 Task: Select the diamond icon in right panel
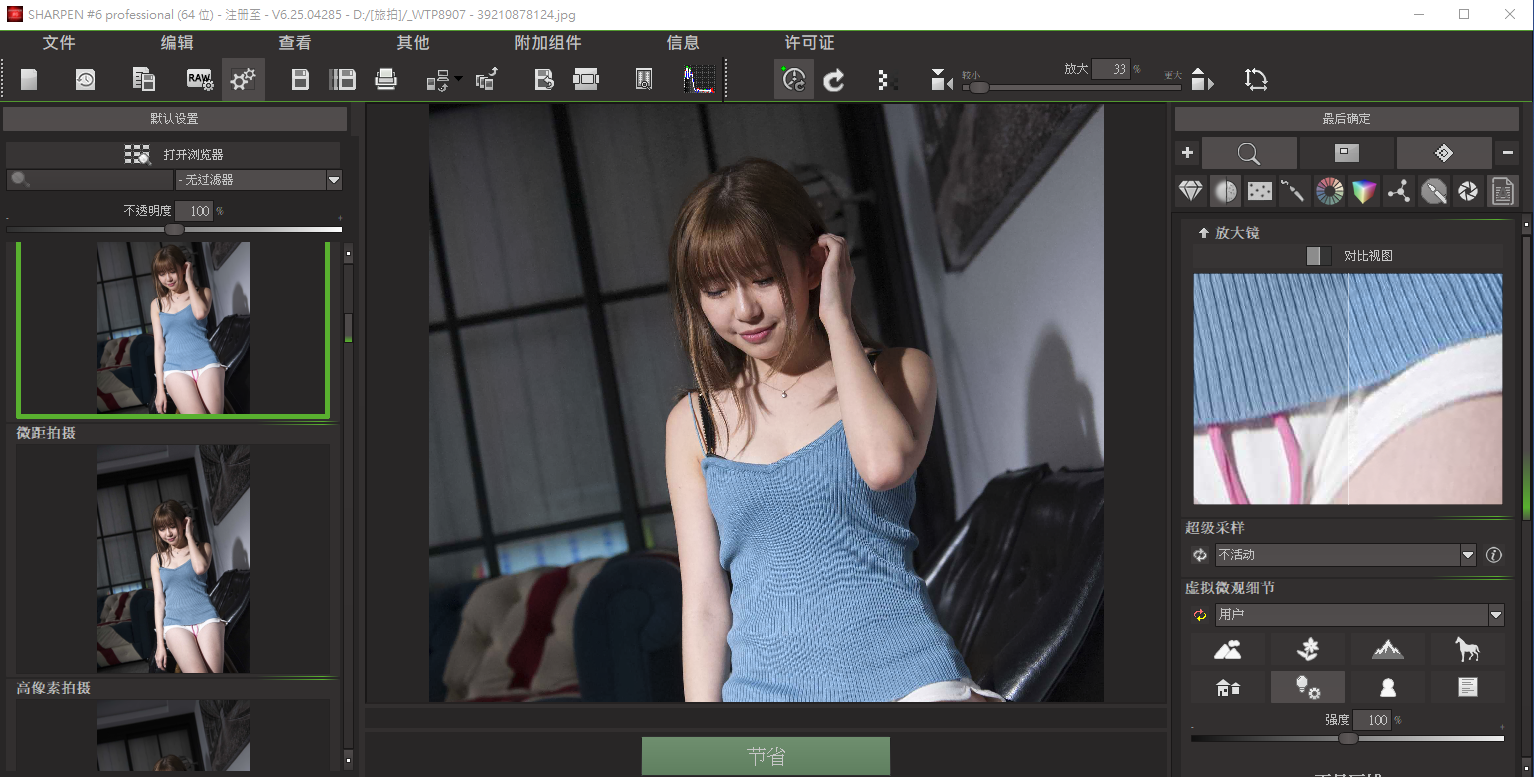pos(1190,190)
